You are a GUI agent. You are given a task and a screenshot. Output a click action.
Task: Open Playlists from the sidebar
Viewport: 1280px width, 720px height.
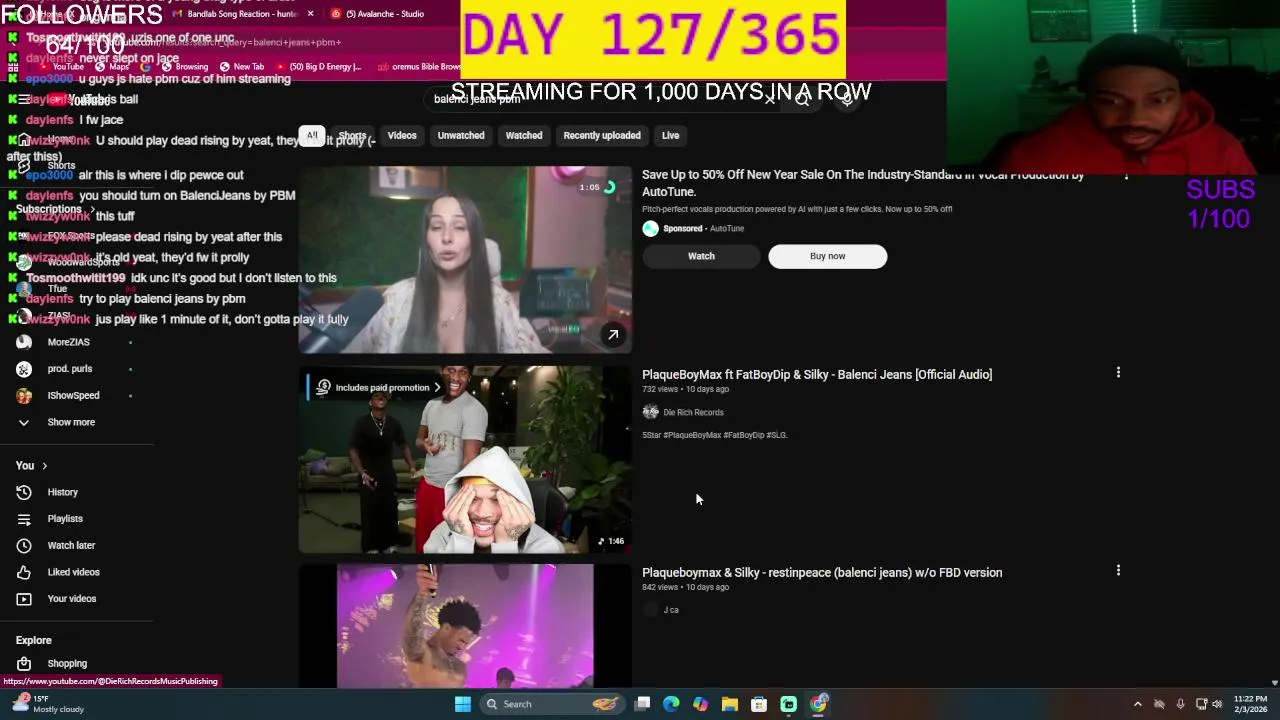pyautogui.click(x=65, y=519)
